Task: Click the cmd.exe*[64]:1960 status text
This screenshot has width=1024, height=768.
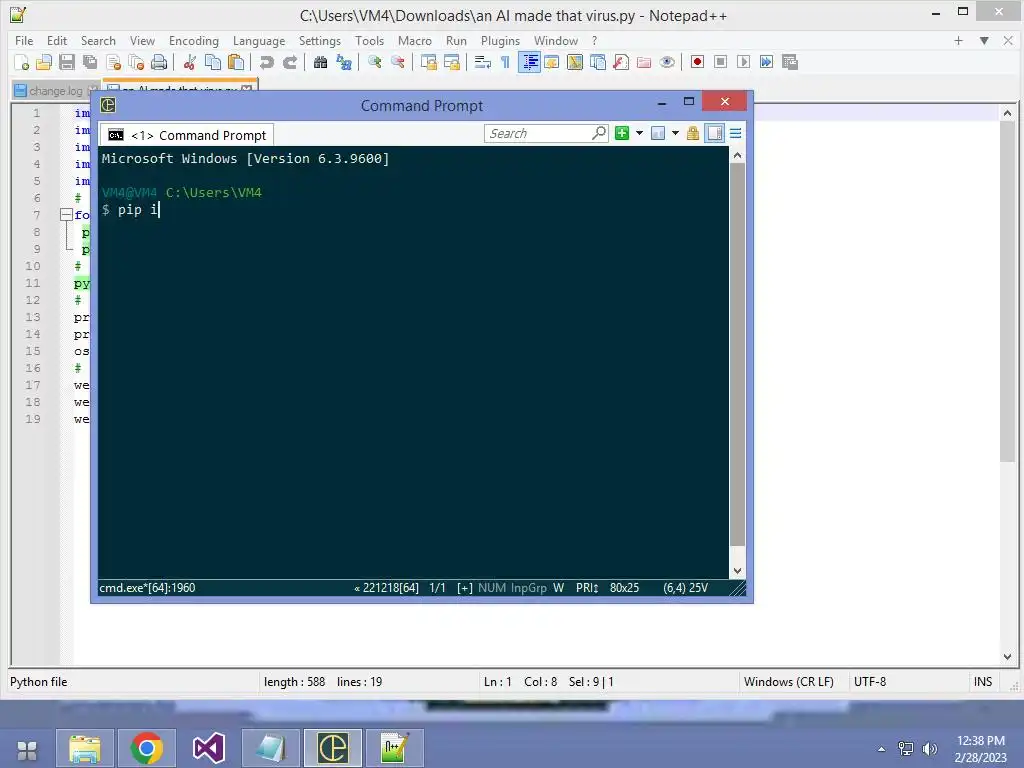Action: point(147,588)
